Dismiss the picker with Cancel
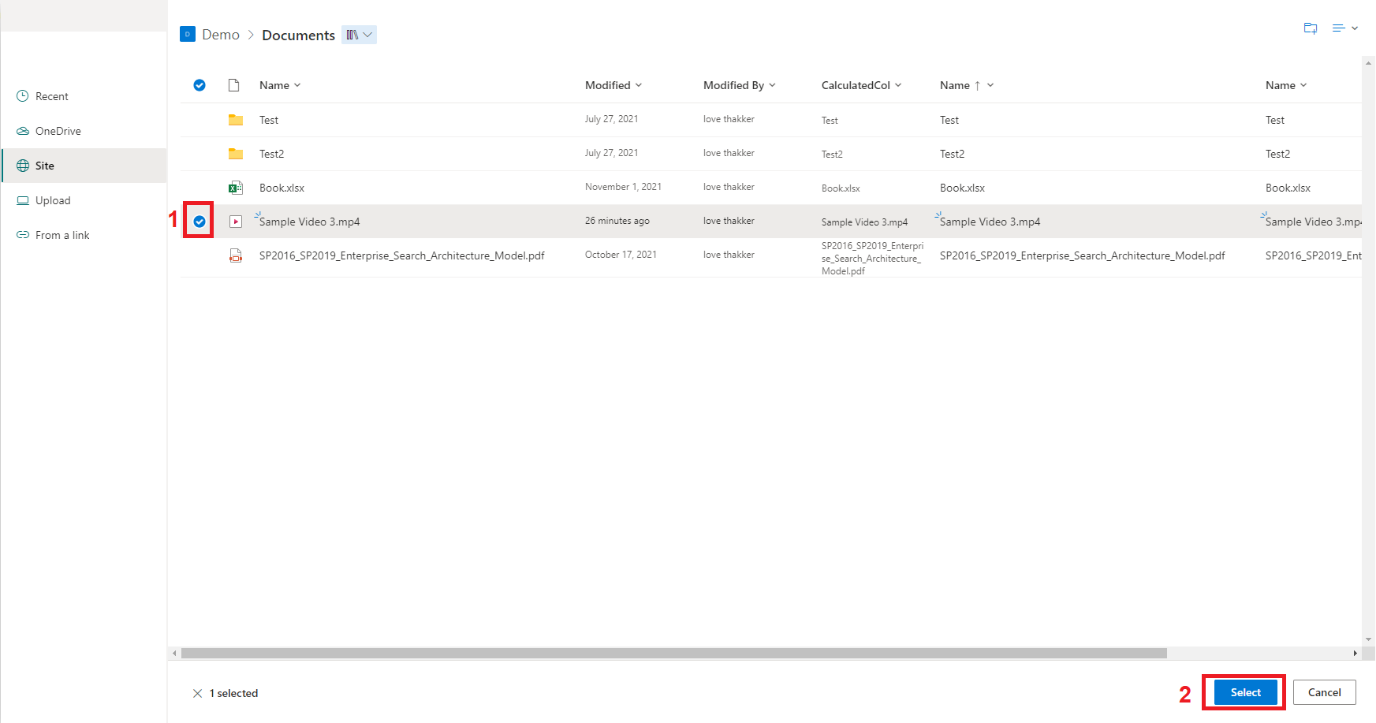Screen dimensions: 1376x723 [1324, 691]
